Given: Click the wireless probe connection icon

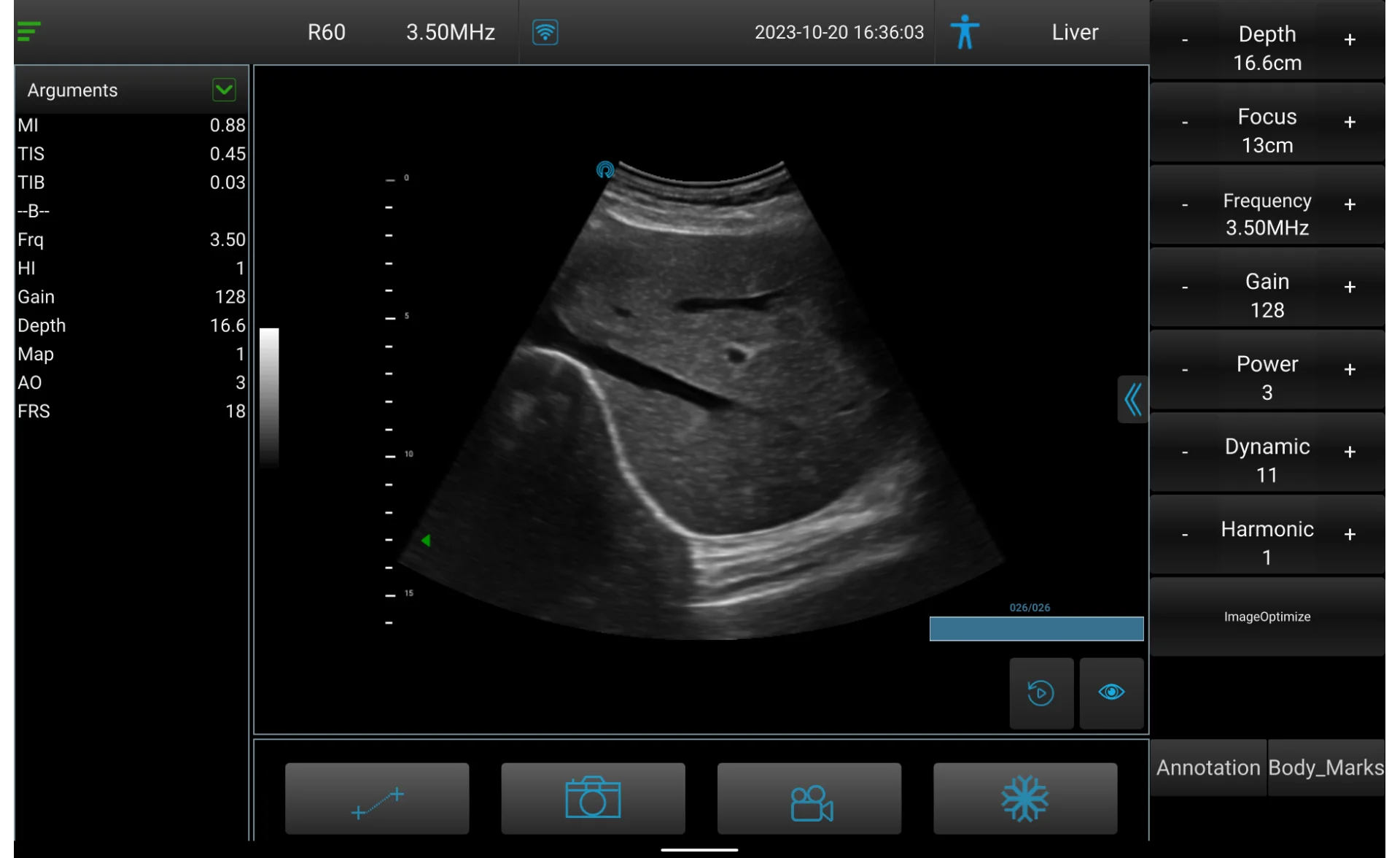Looking at the screenshot, I should [545, 32].
